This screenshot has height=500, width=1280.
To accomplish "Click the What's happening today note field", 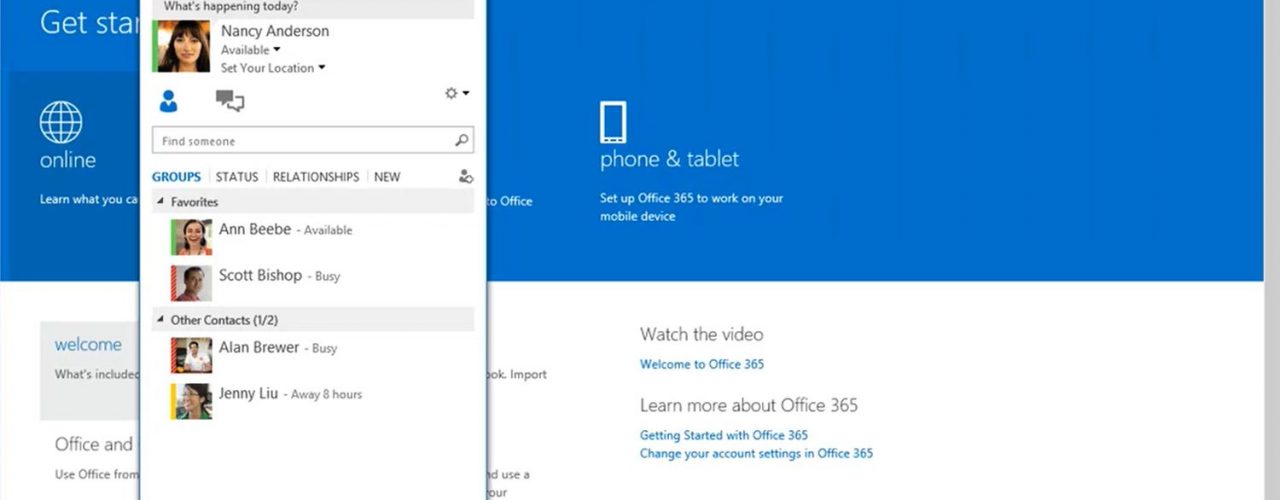I will click(x=313, y=7).
